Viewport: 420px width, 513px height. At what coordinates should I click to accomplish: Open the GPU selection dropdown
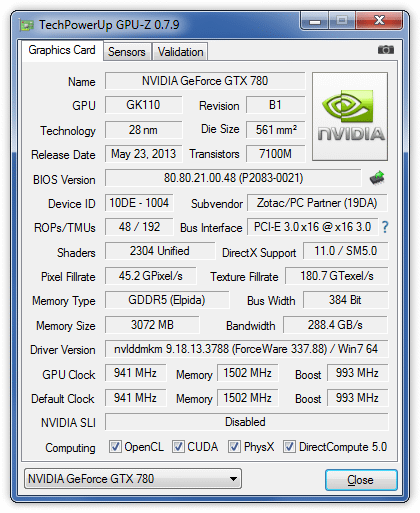tap(133, 479)
